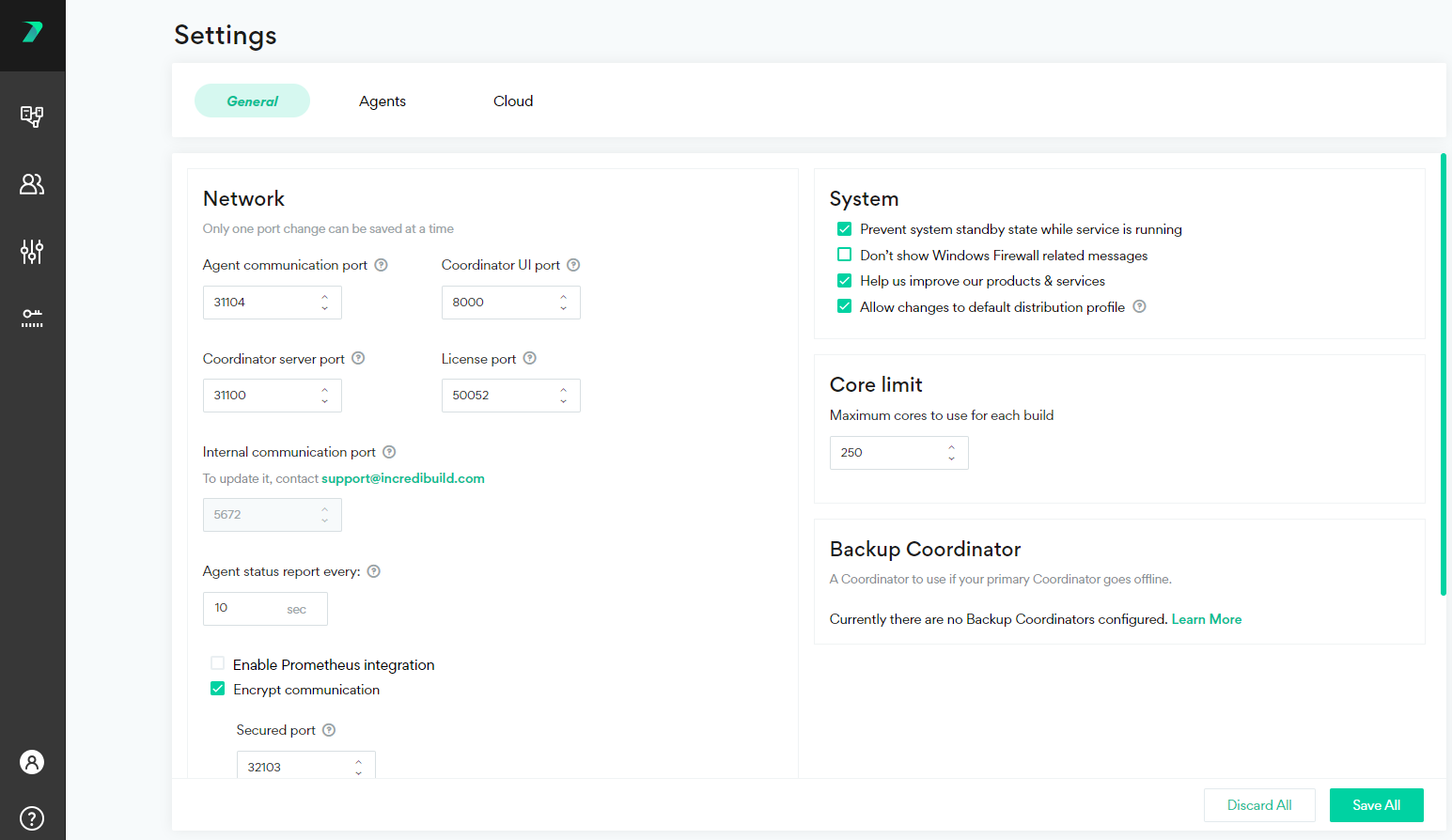Increase Agent communication port value
This screenshot has height=840, width=1452.
point(325,297)
